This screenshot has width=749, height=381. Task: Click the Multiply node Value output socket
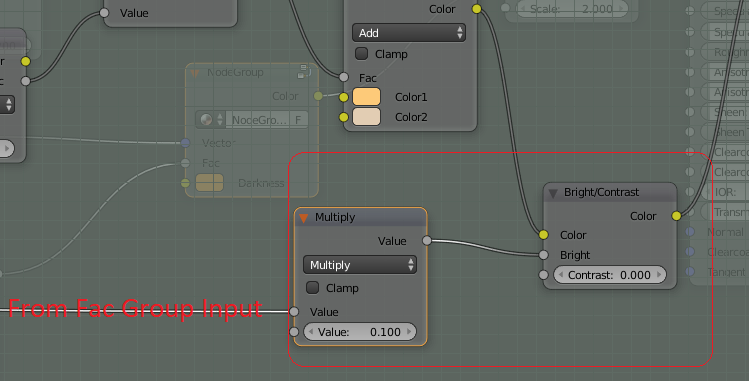427,241
